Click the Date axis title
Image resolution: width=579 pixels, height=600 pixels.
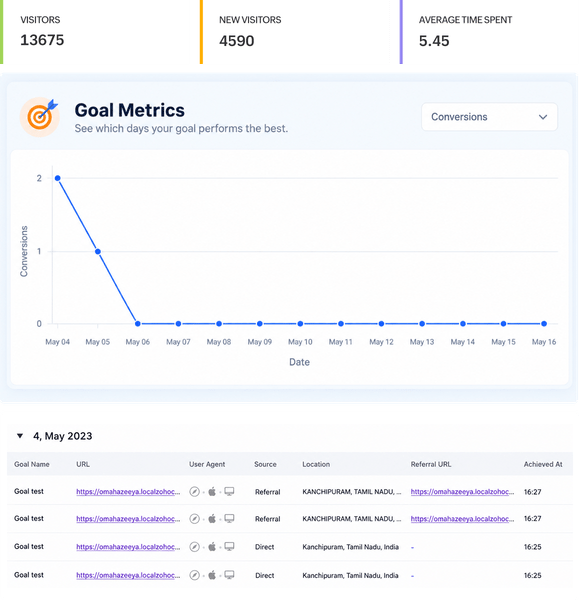299,362
